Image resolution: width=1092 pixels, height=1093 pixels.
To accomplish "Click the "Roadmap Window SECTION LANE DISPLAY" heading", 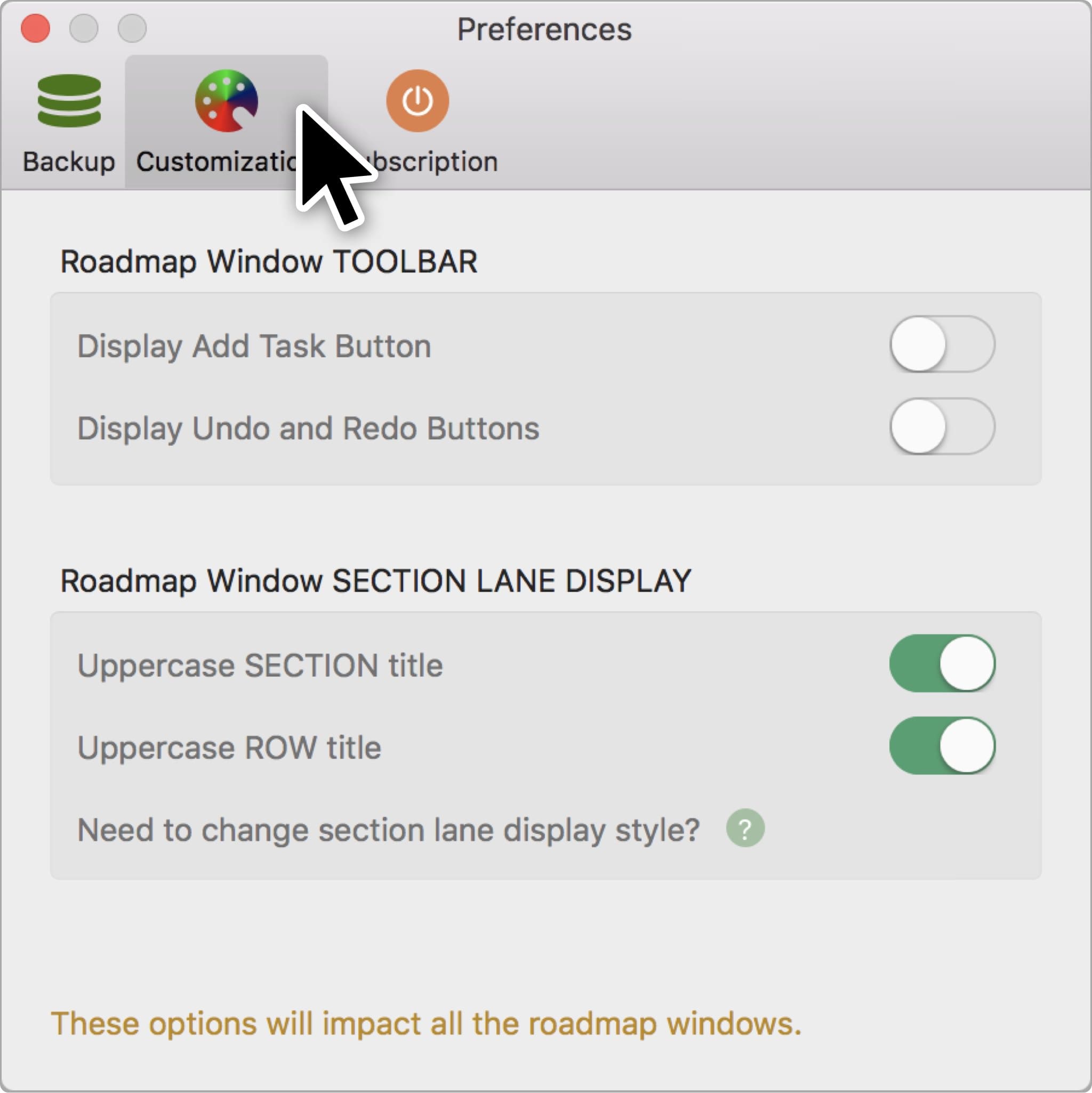I will [x=376, y=581].
